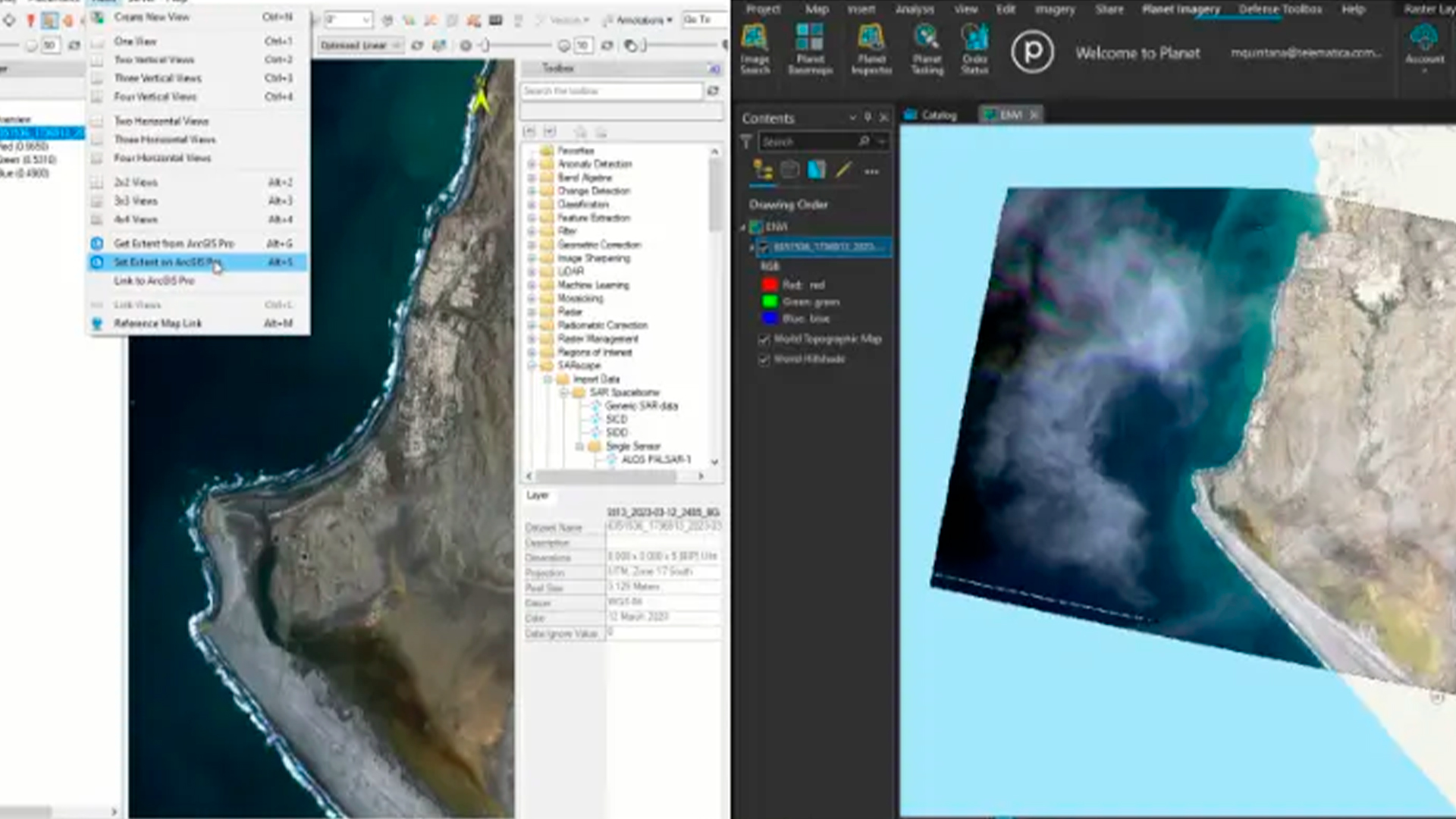Click the Red band color swatch
The width and height of the screenshot is (1456, 819).
click(x=770, y=285)
